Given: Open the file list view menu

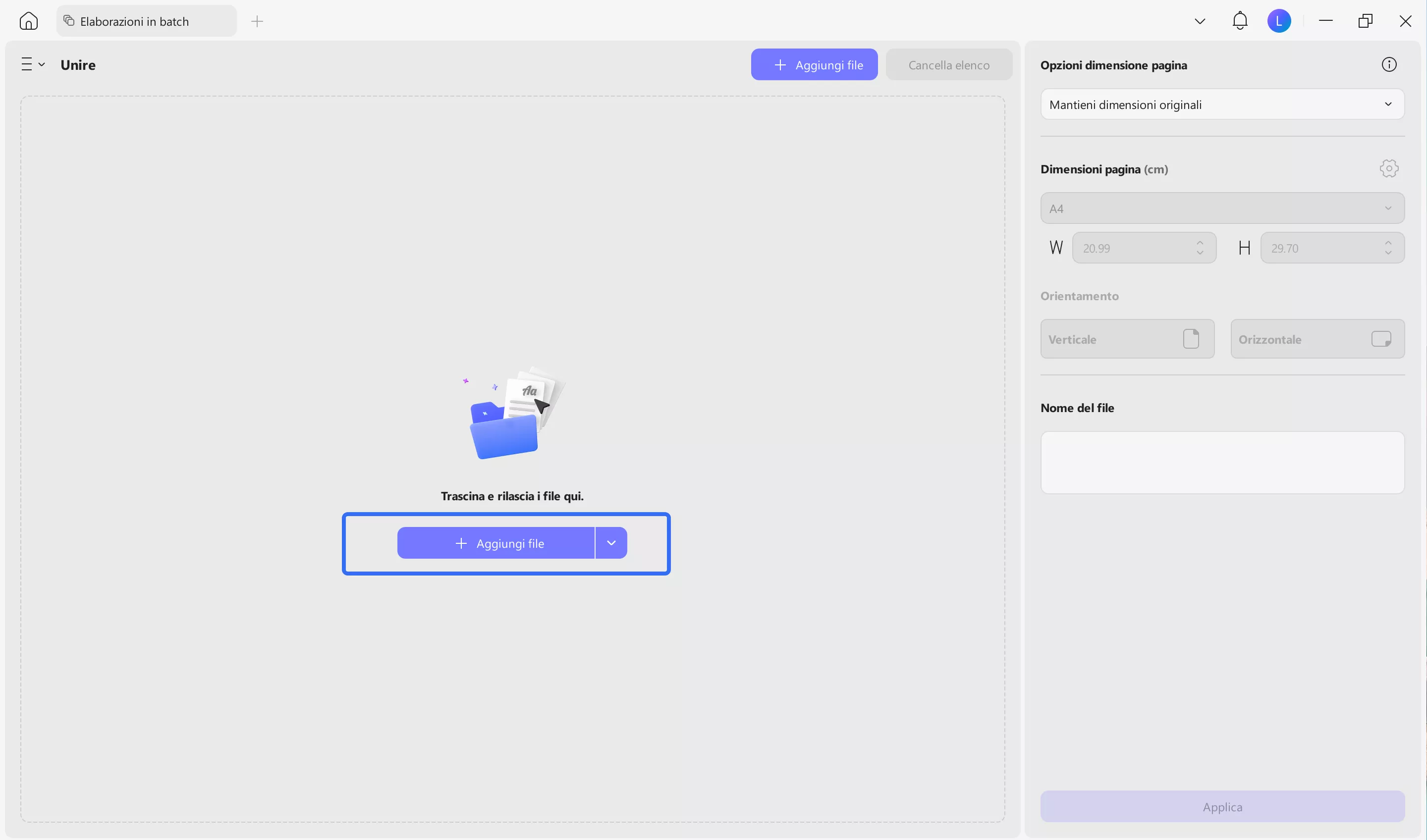Looking at the screenshot, I should tap(31, 64).
